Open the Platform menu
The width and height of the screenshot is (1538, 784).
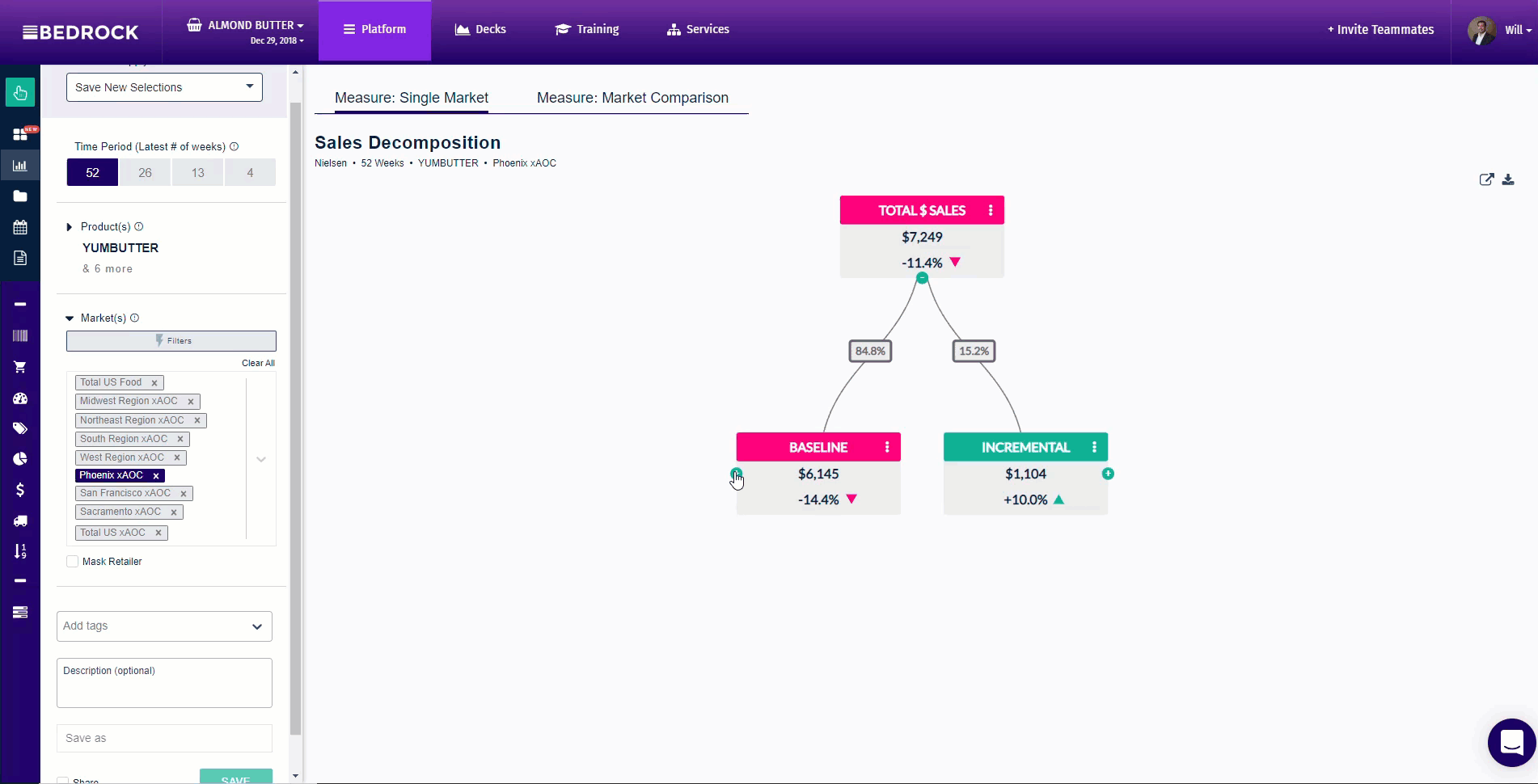click(x=374, y=30)
